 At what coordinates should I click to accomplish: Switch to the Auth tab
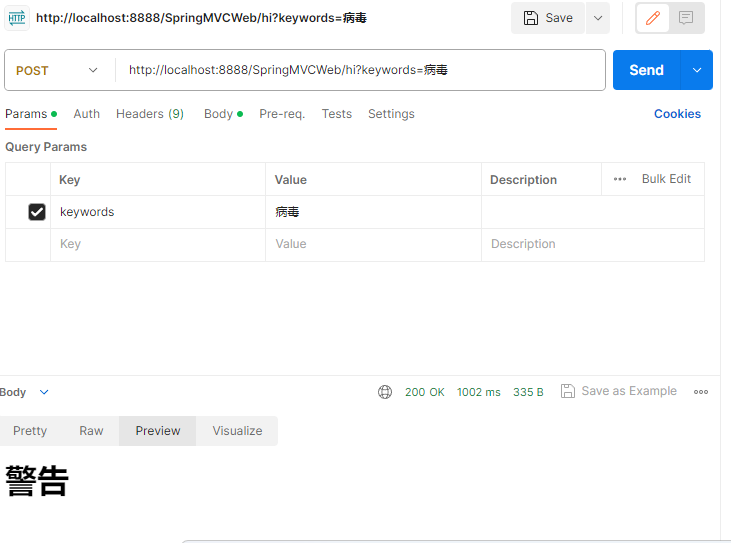tap(87, 114)
